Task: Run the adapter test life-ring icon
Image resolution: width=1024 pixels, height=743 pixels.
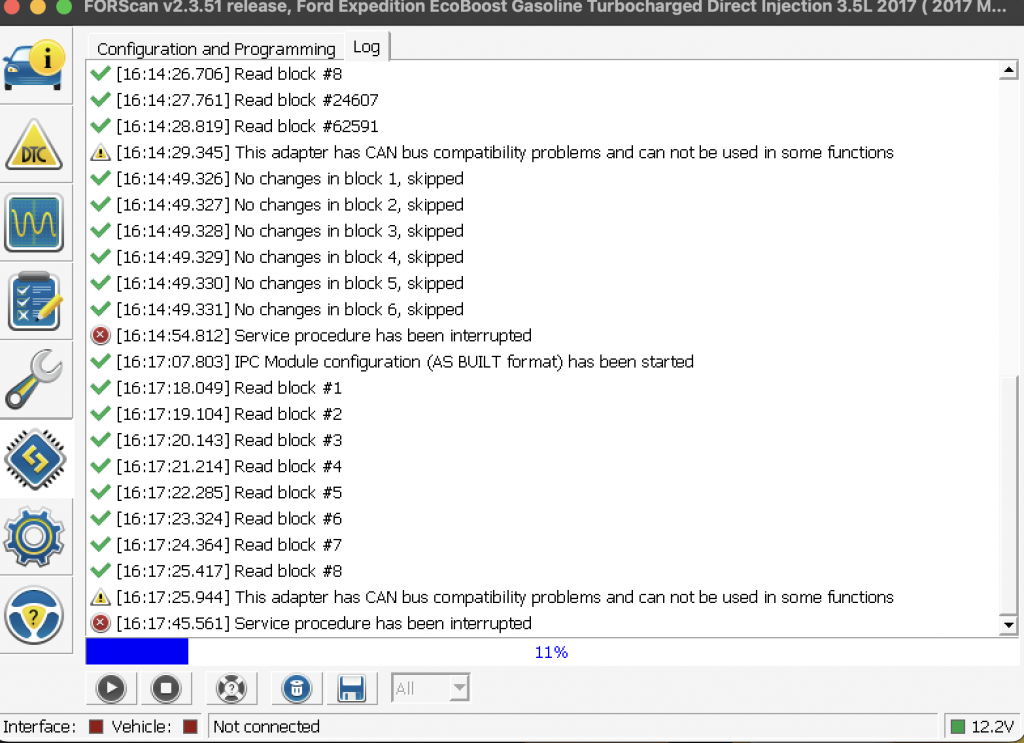Action: click(231, 688)
